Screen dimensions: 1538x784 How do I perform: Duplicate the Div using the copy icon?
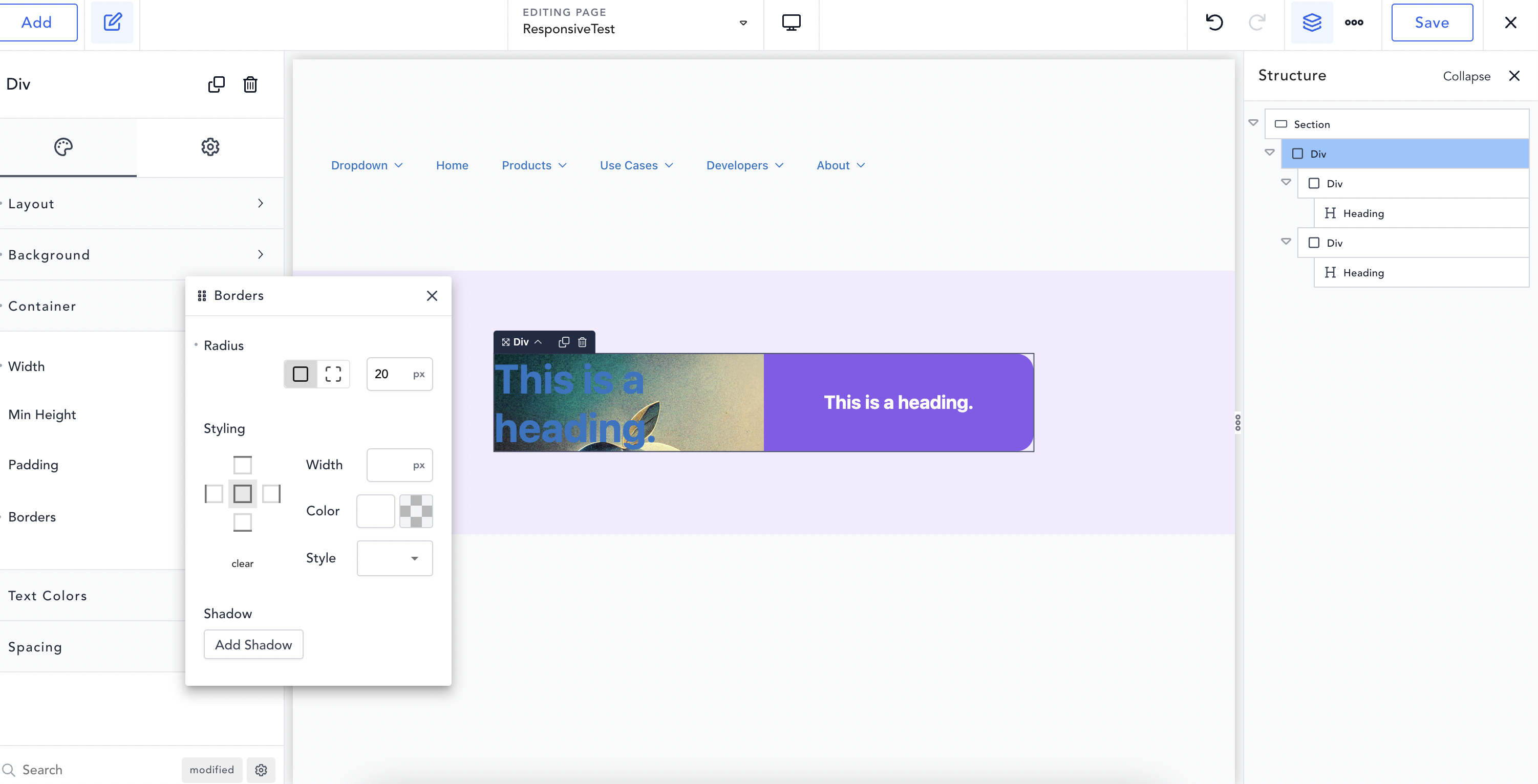(216, 84)
